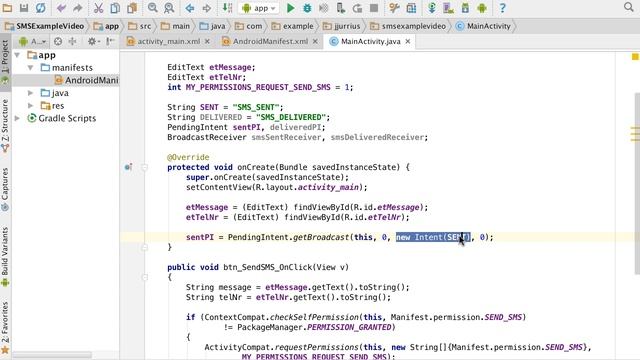This screenshot has width=640, height=360.
Task: Open the app run configuration dropdown
Action: click(x=258, y=8)
